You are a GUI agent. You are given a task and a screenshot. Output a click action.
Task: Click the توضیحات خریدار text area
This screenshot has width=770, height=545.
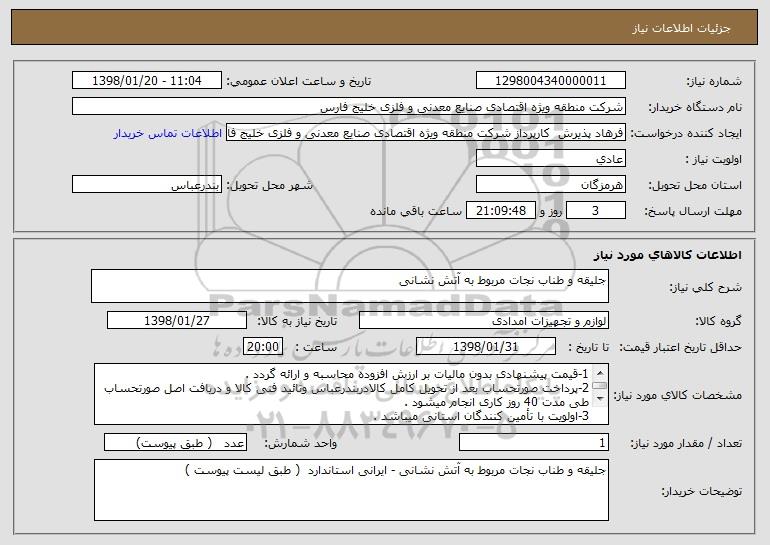coord(351,490)
